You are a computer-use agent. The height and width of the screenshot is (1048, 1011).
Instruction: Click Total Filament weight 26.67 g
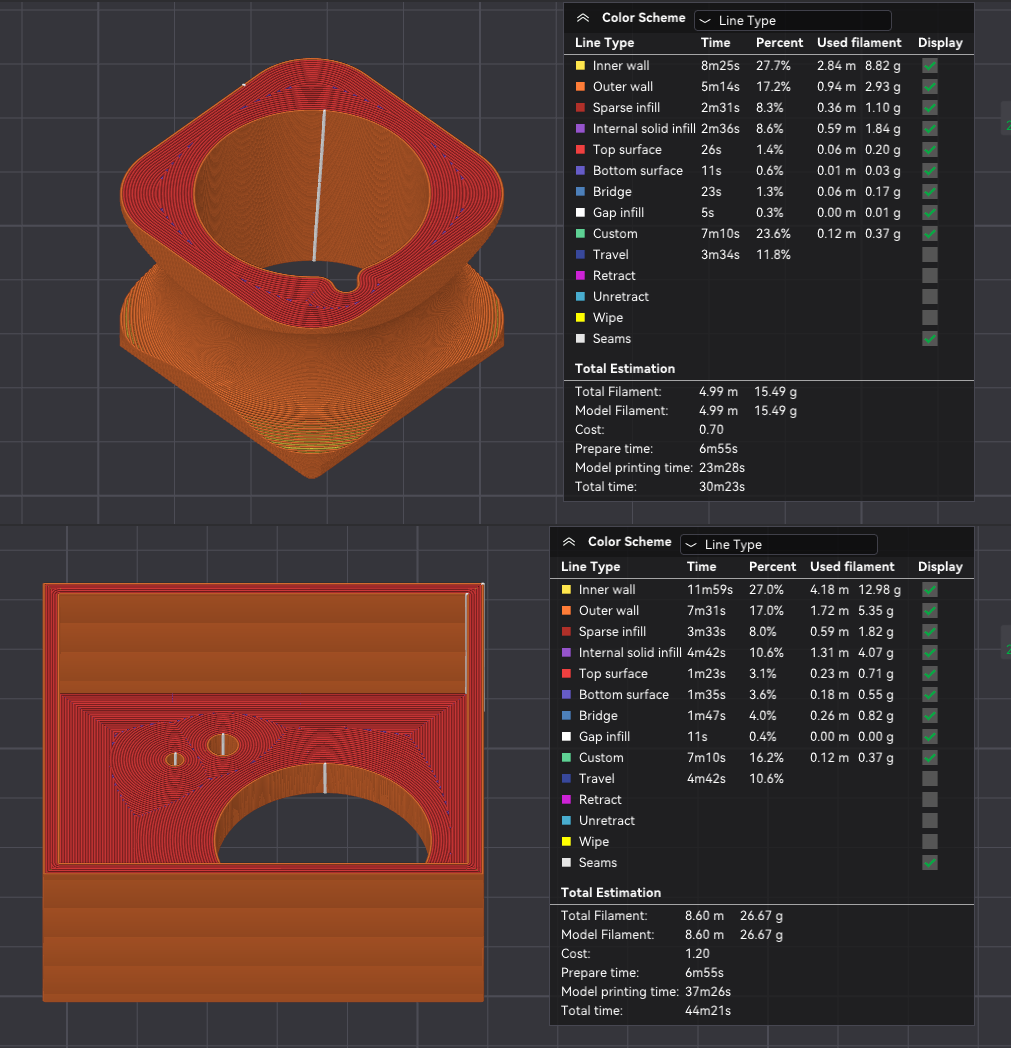(x=761, y=916)
